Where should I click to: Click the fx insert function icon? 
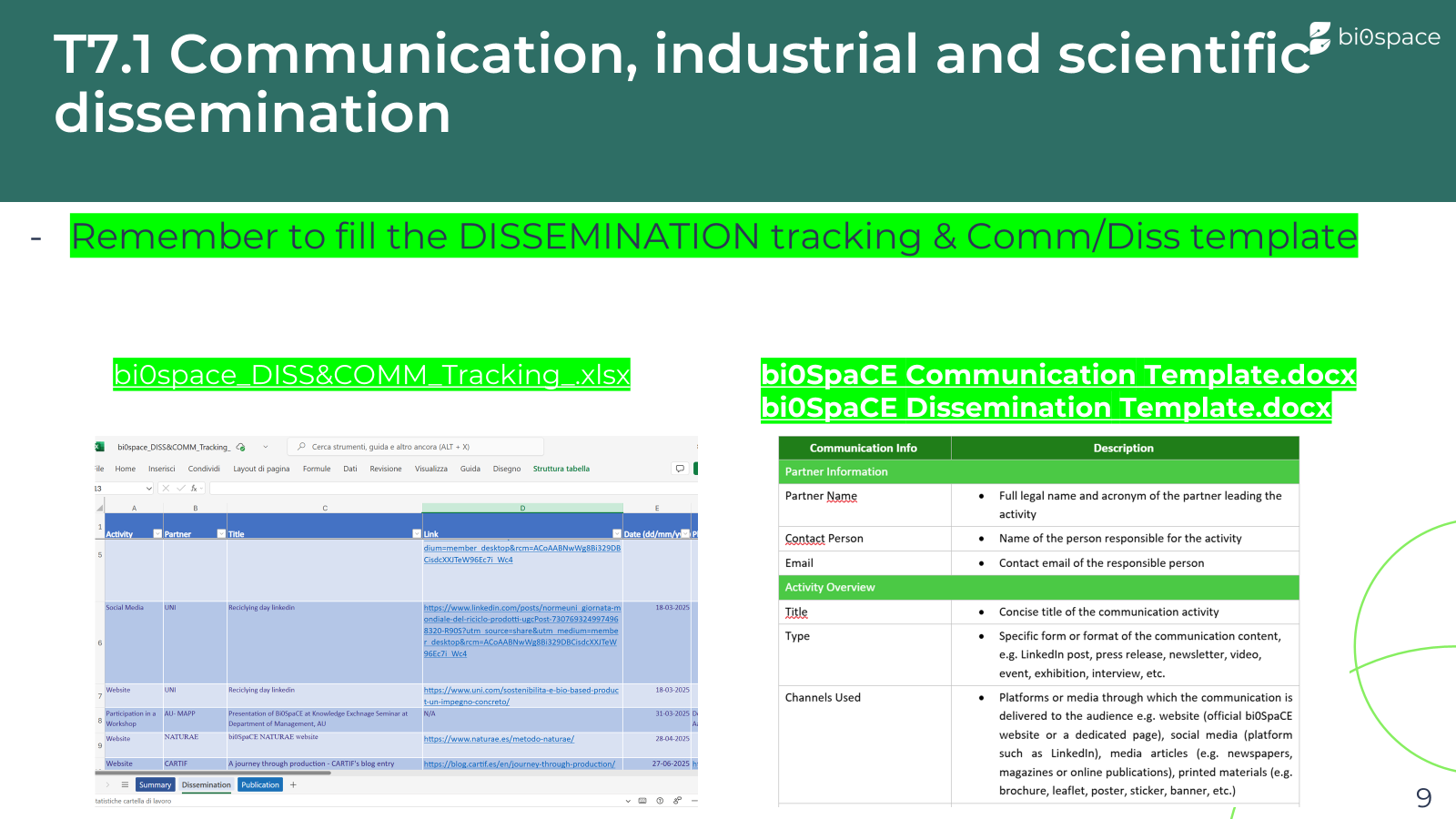coord(194,489)
